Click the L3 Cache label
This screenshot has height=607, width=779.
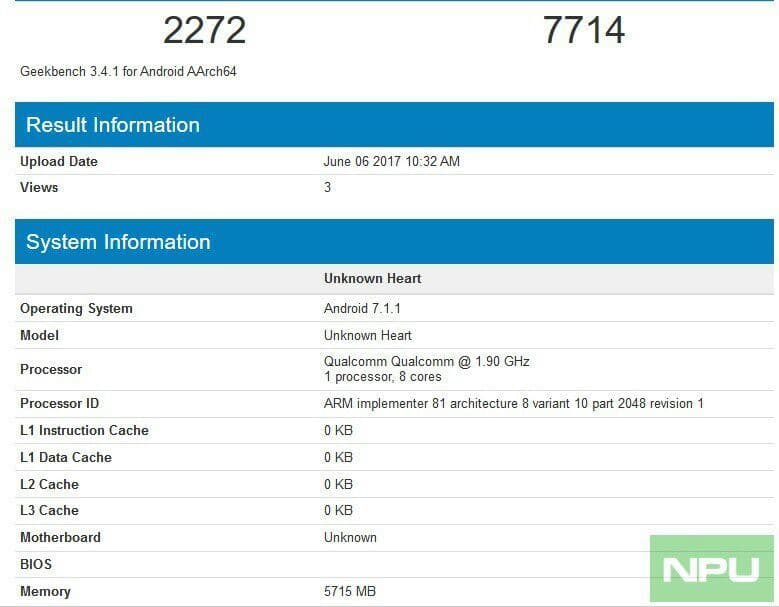tap(49, 511)
